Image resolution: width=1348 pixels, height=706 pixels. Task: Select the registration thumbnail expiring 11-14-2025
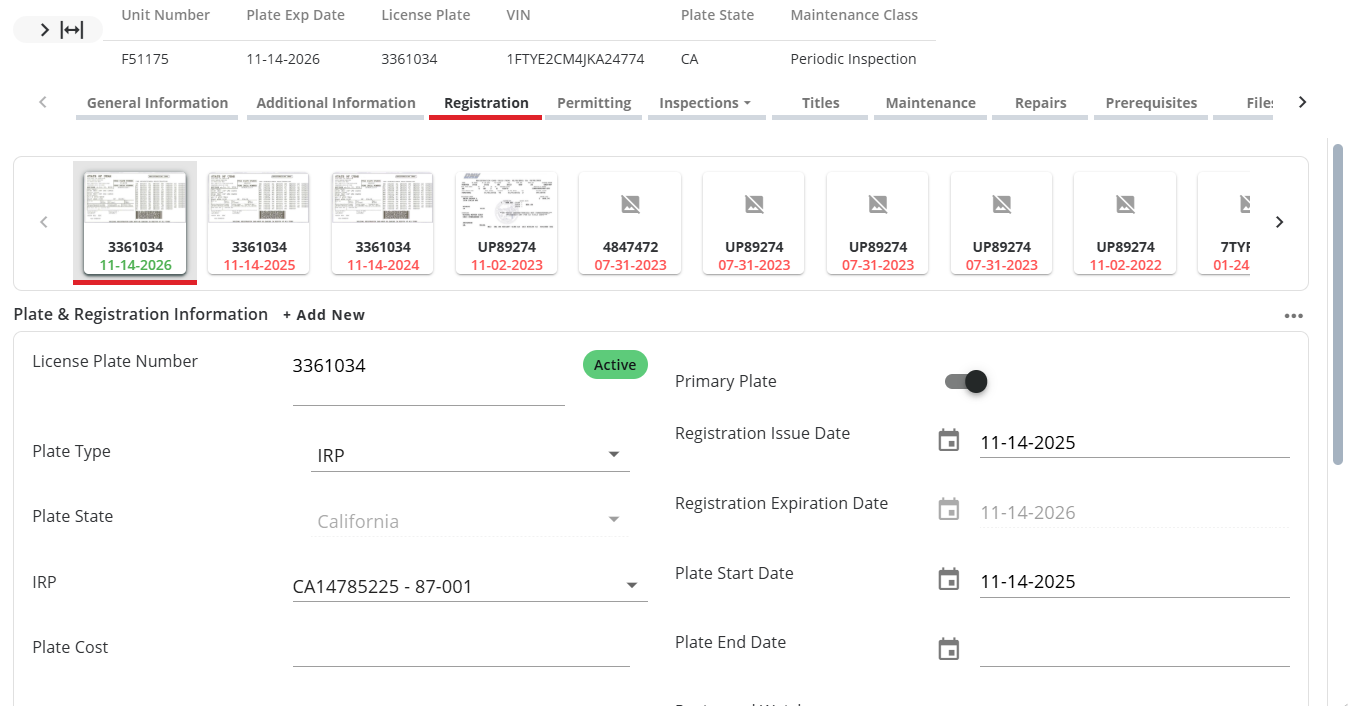coord(258,222)
